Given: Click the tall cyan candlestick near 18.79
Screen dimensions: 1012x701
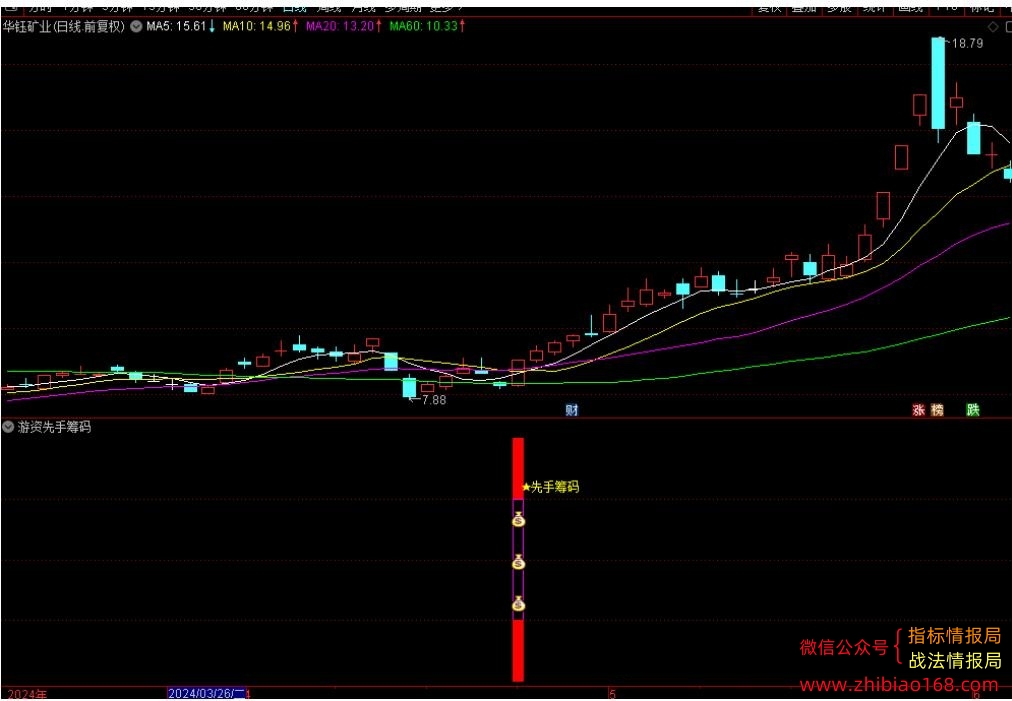Looking at the screenshot, I should pos(938,83).
